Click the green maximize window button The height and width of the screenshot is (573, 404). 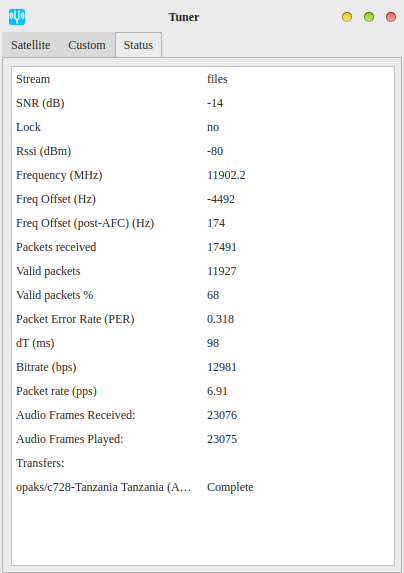click(369, 17)
